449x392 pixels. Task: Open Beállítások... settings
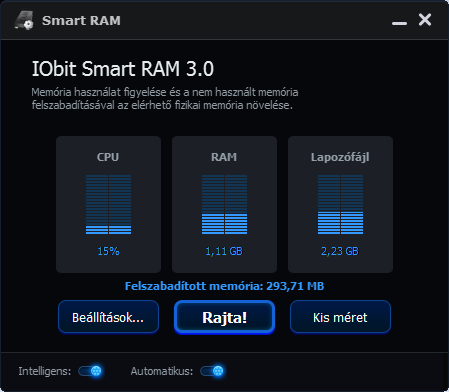coord(108,317)
